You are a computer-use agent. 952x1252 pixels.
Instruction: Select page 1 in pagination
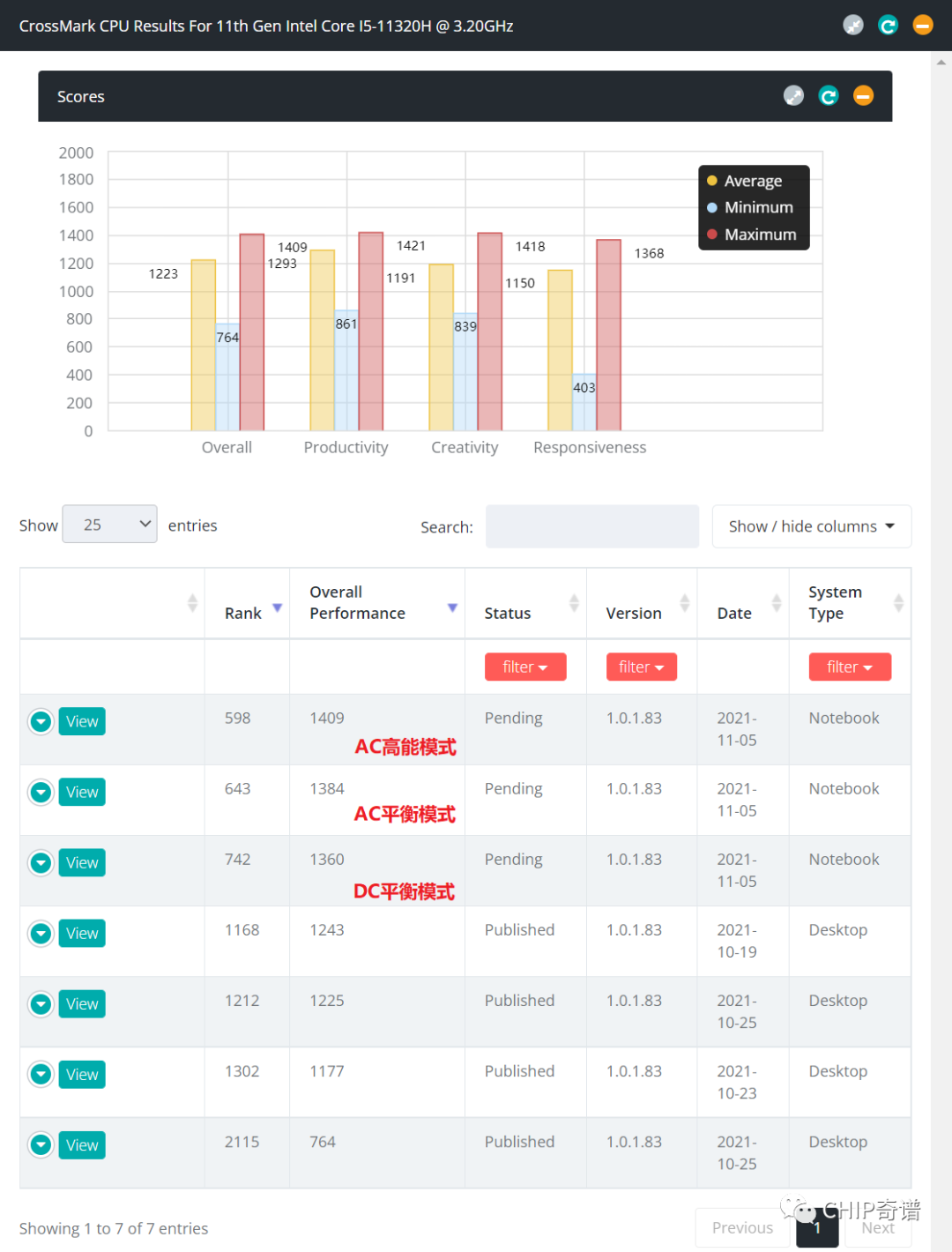817,1227
